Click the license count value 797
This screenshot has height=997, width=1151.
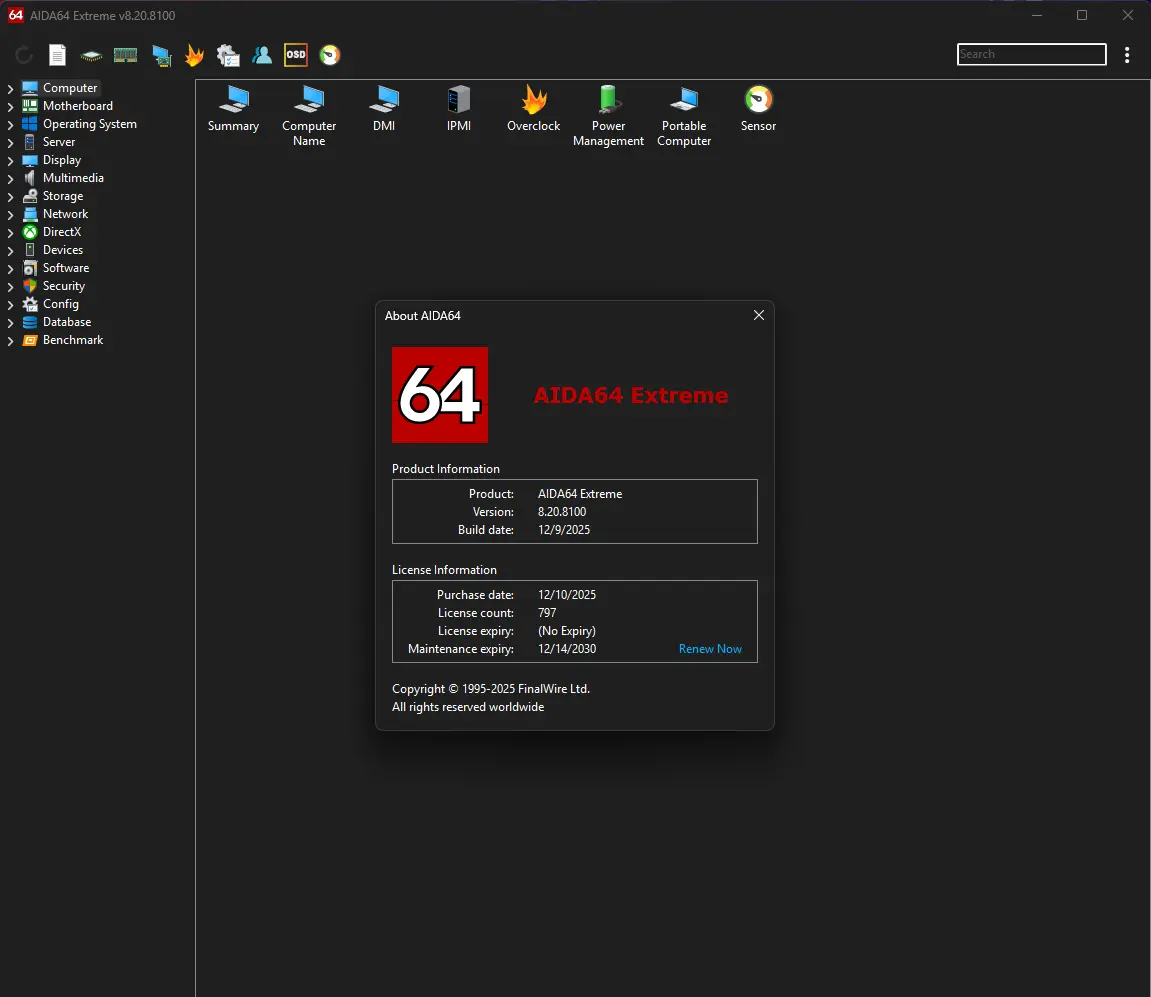click(x=547, y=613)
